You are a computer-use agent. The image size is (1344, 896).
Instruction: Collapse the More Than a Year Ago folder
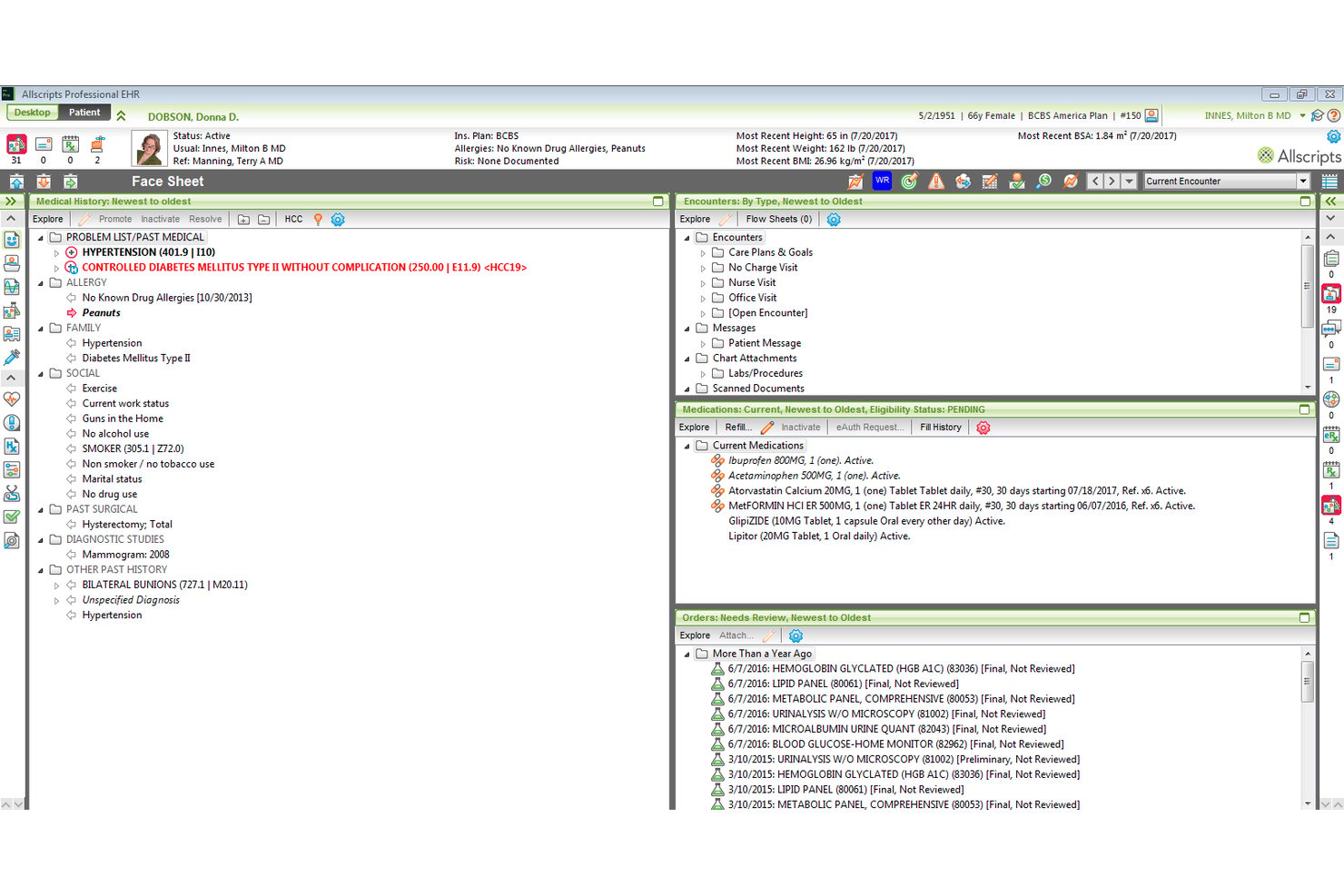[687, 655]
